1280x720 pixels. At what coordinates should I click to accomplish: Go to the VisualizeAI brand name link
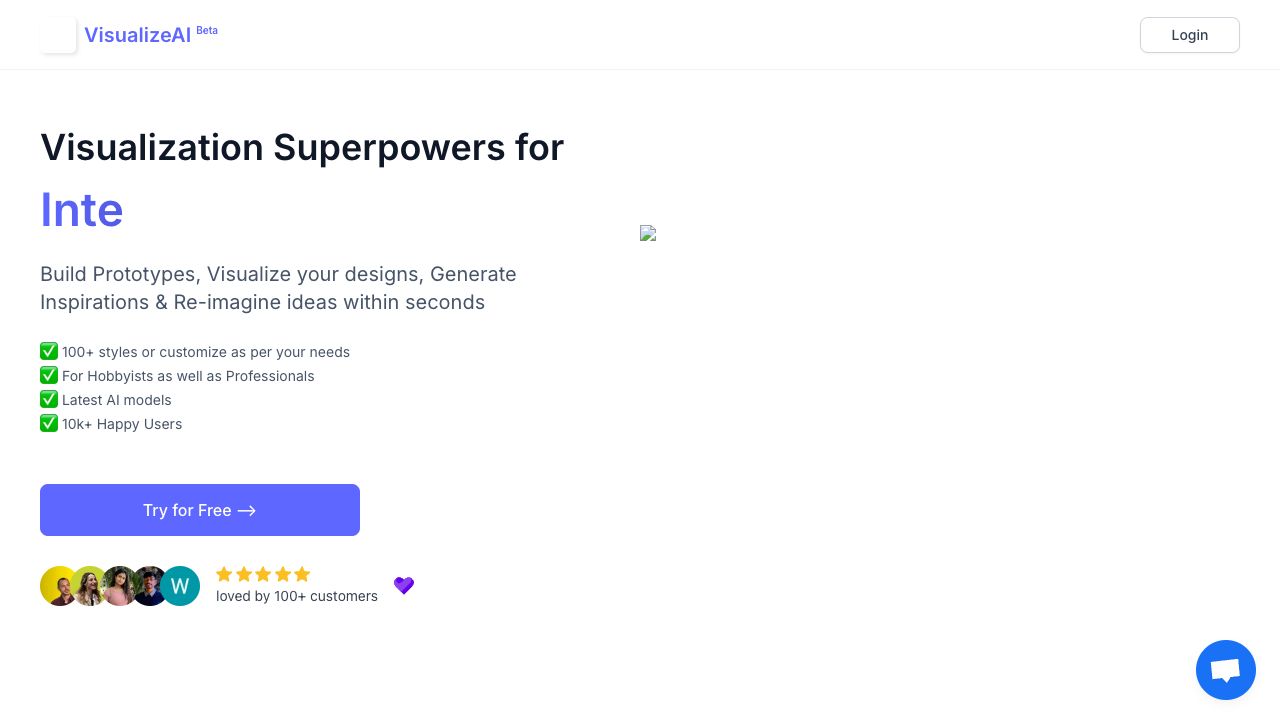tap(137, 35)
